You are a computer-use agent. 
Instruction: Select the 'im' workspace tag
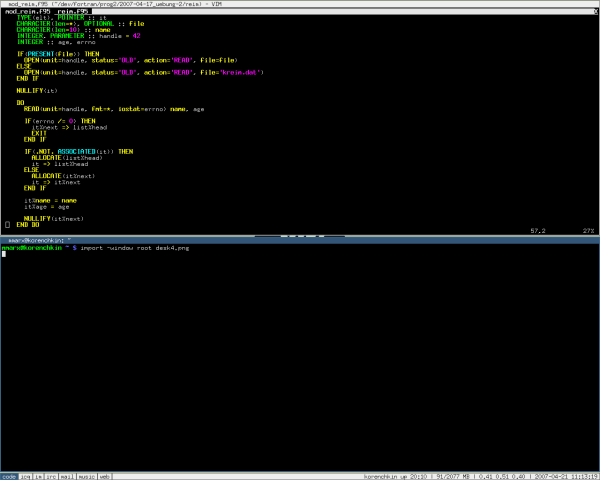[38, 477]
